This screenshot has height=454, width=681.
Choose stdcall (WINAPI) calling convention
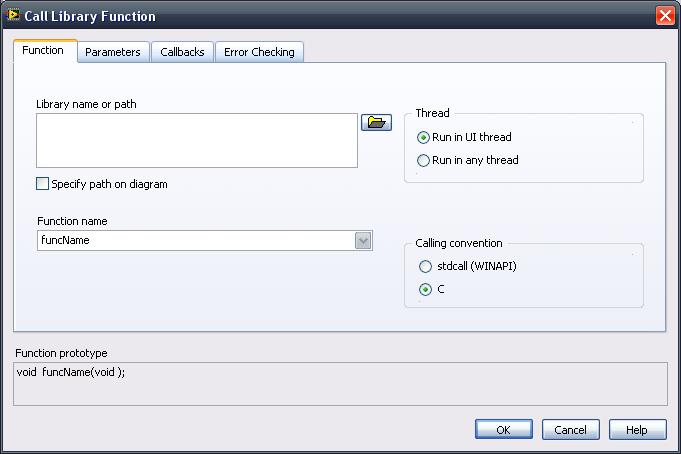[x=426, y=267]
